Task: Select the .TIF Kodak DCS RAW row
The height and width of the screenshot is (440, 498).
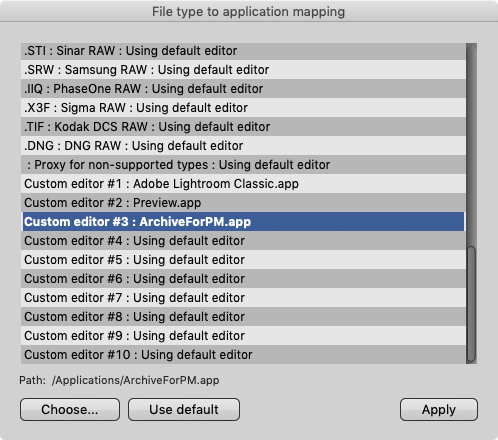Action: point(243,127)
